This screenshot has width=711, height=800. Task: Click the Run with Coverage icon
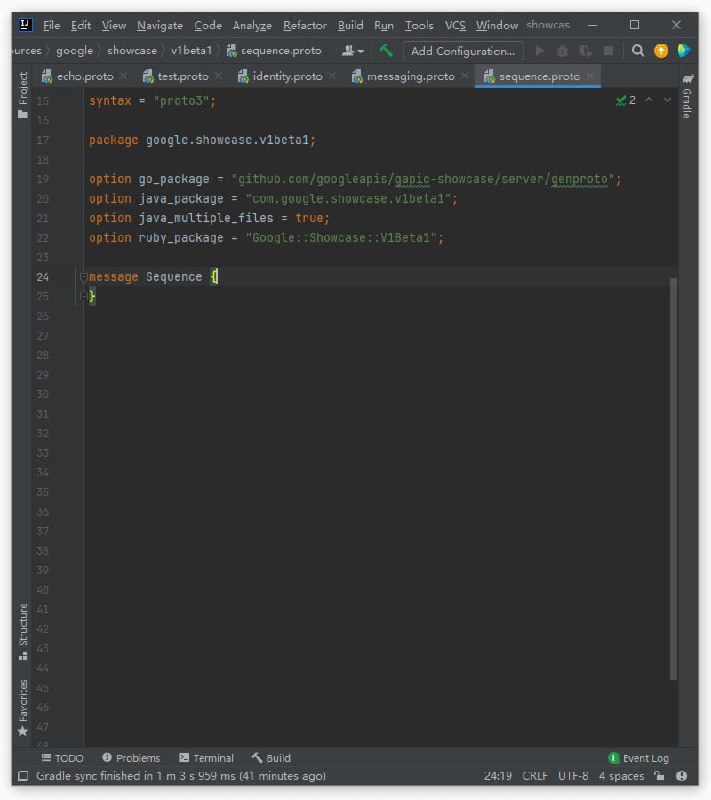click(585, 51)
